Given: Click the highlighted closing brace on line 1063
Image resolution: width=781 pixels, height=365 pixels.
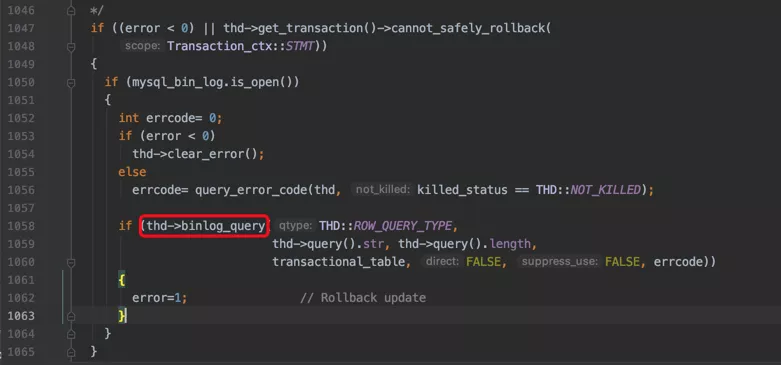Looking at the screenshot, I should tap(122, 316).
